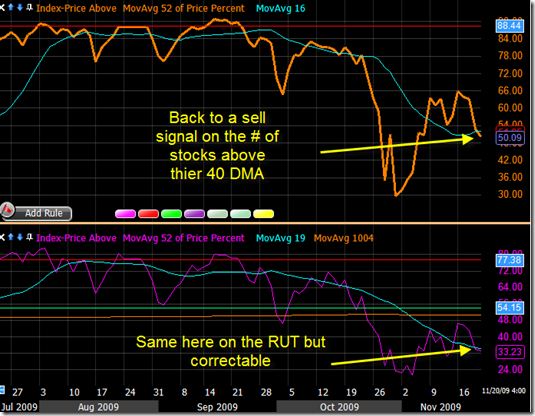Image resolution: width=535 pixels, height=416 pixels.
Task: Click the round icon on the Add Rule button
Action: tap(8, 210)
